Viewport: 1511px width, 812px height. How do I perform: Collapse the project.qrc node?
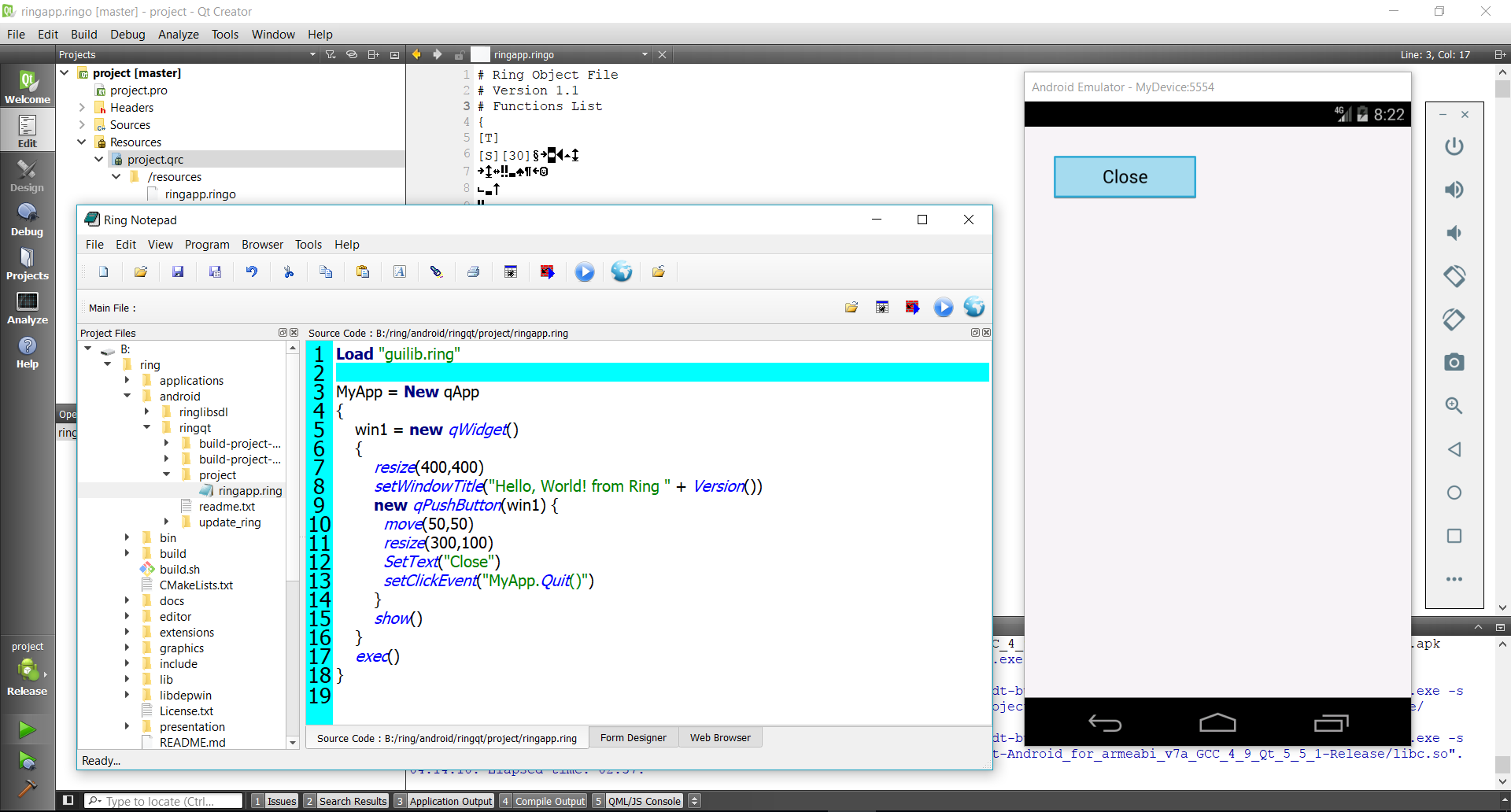[99, 159]
